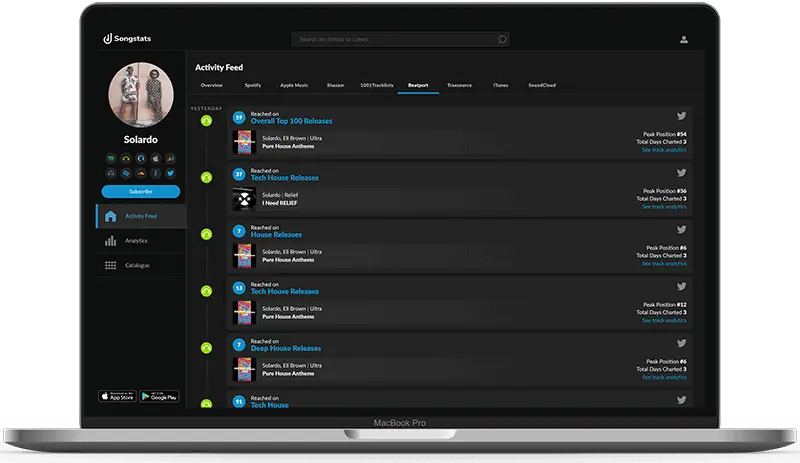Switch to the Traxsource tab
This screenshot has width=800, height=463.
tap(459, 85)
